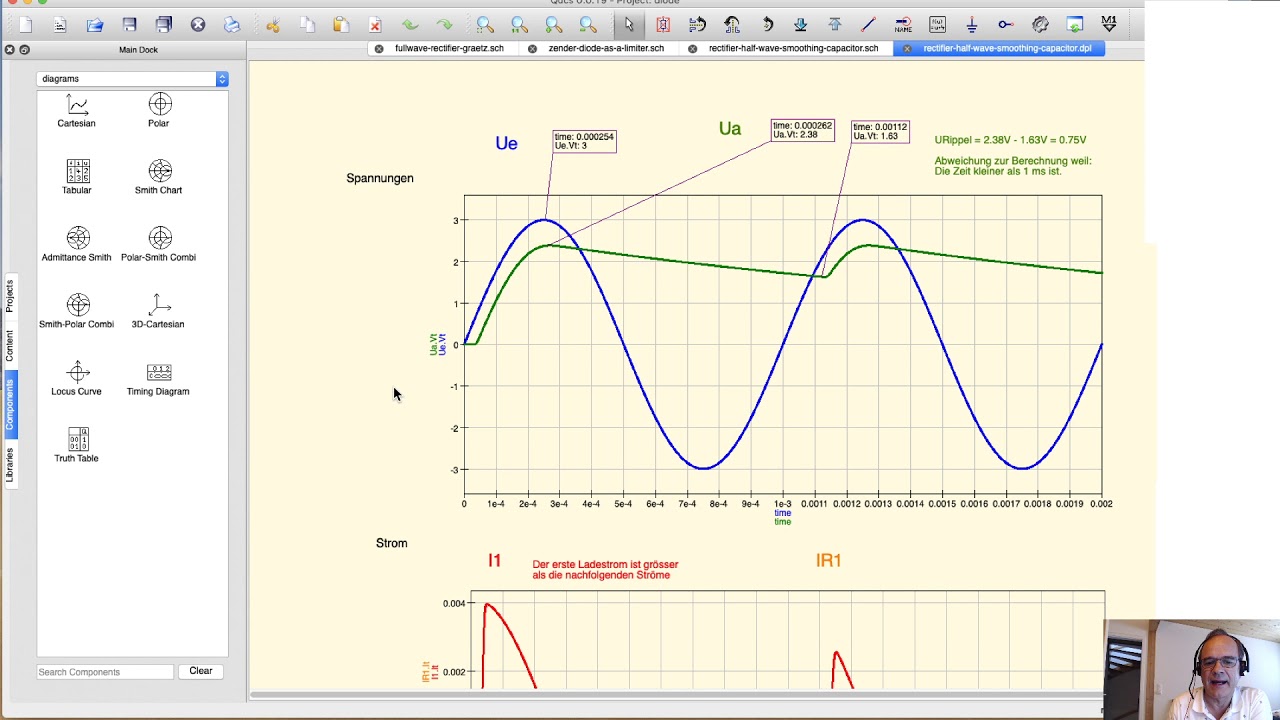
Task: Choose the Tabular diagram
Action: (77, 178)
